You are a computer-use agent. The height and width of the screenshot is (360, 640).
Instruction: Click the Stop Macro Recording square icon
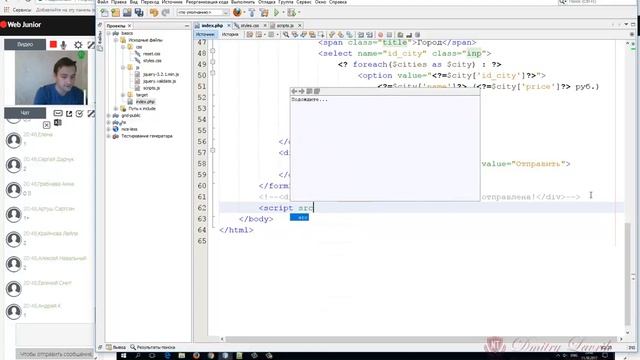389,35
